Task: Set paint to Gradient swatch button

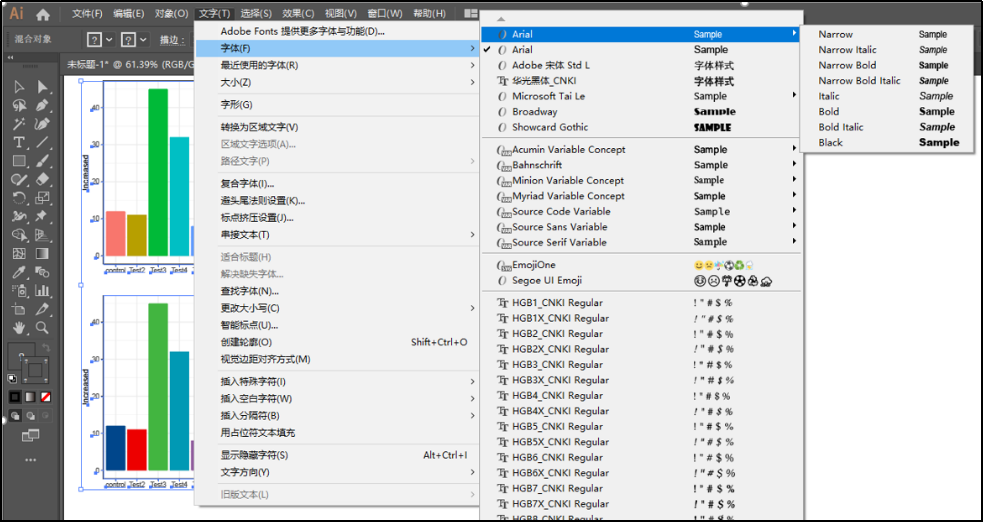Action: click(x=30, y=397)
